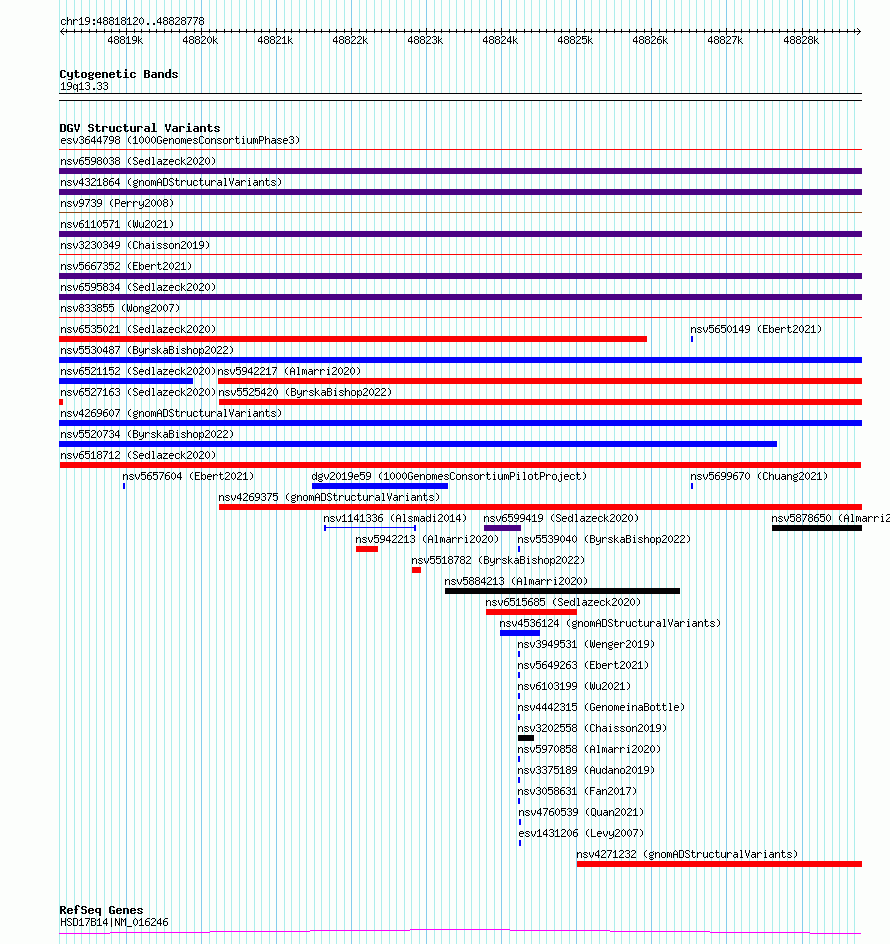Image resolution: width=890 pixels, height=944 pixels.
Task: Click the RefSeq Genes track heading
Action: pyautogui.click(x=101, y=910)
